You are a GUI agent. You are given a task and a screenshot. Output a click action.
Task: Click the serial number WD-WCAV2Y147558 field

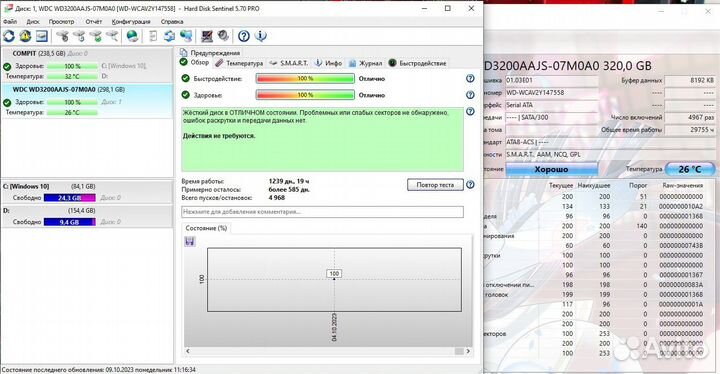551,92
